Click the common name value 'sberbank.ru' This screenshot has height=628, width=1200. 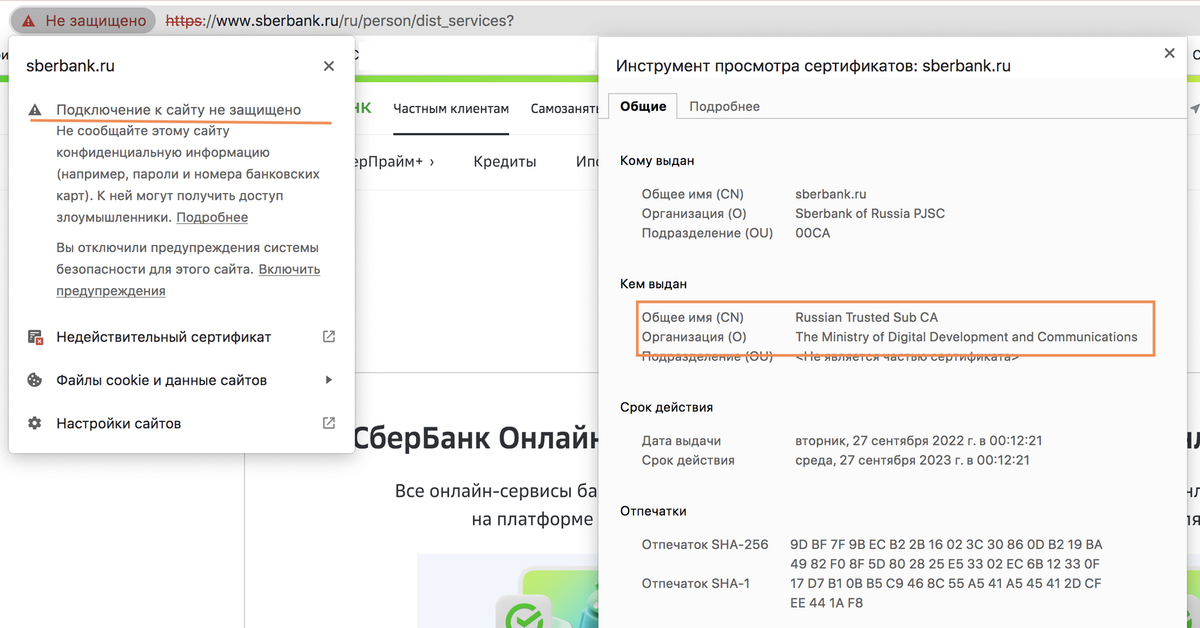(x=830, y=194)
